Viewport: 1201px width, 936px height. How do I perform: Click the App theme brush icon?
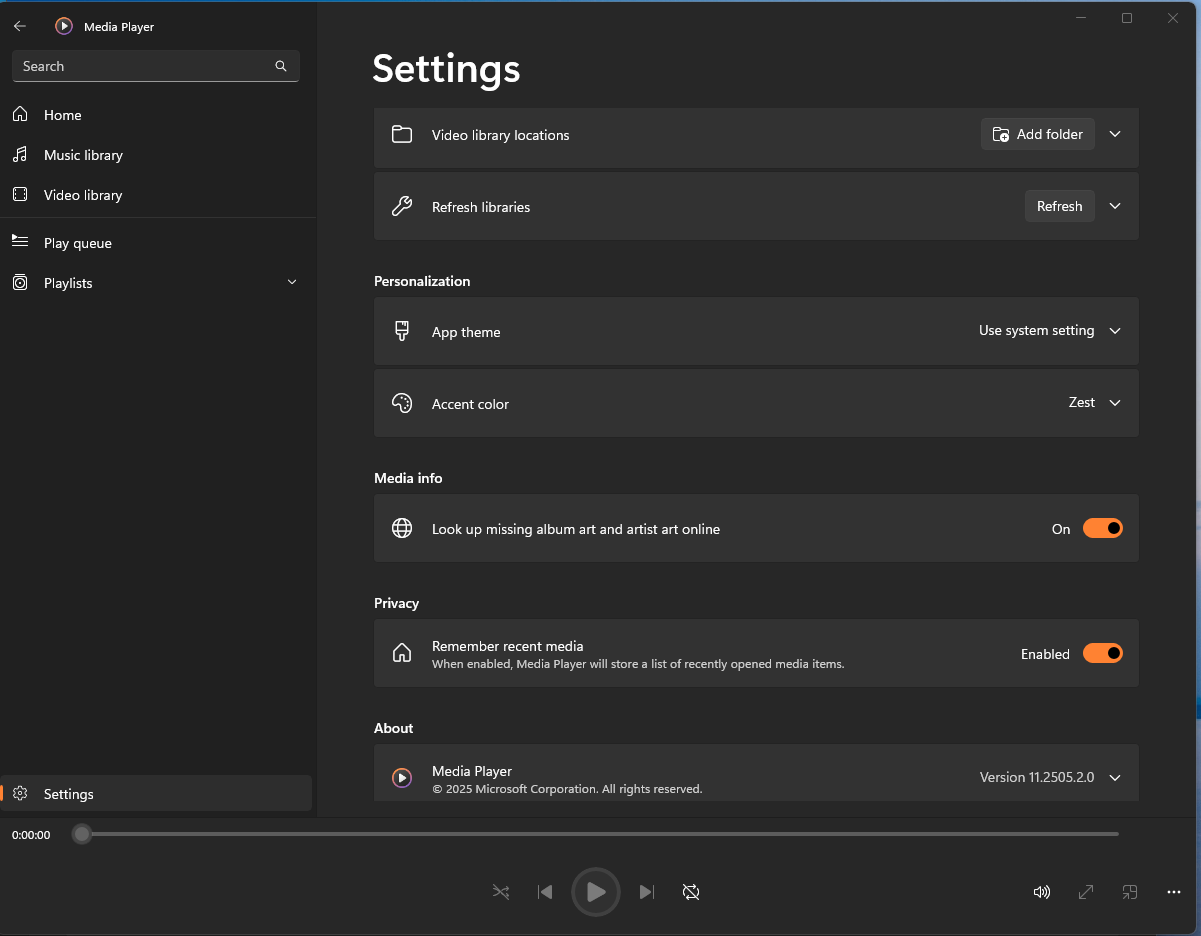pos(402,331)
